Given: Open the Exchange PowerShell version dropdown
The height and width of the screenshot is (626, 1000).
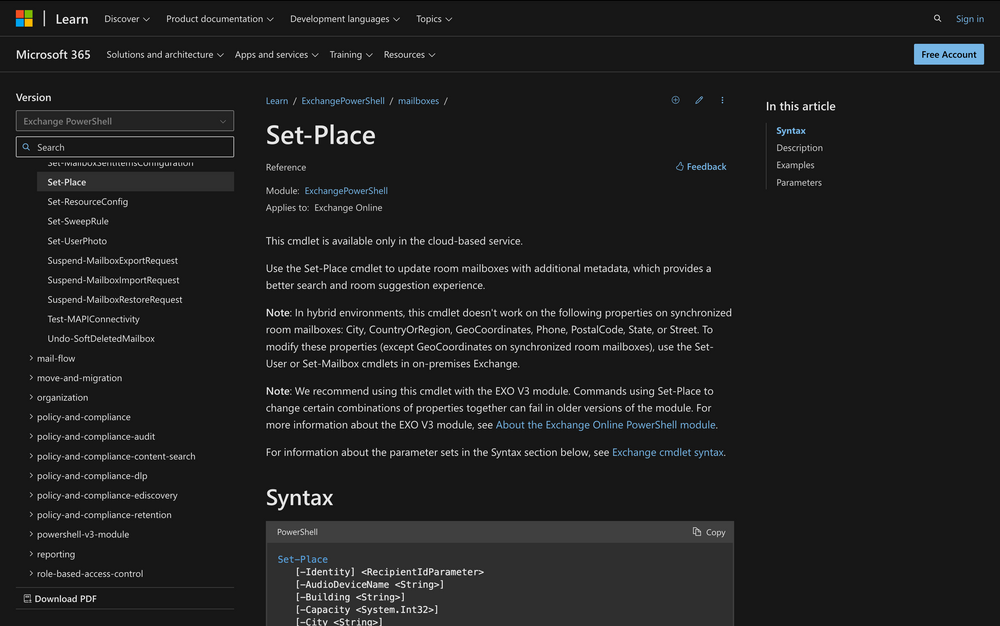Looking at the screenshot, I should pyautogui.click(x=125, y=121).
